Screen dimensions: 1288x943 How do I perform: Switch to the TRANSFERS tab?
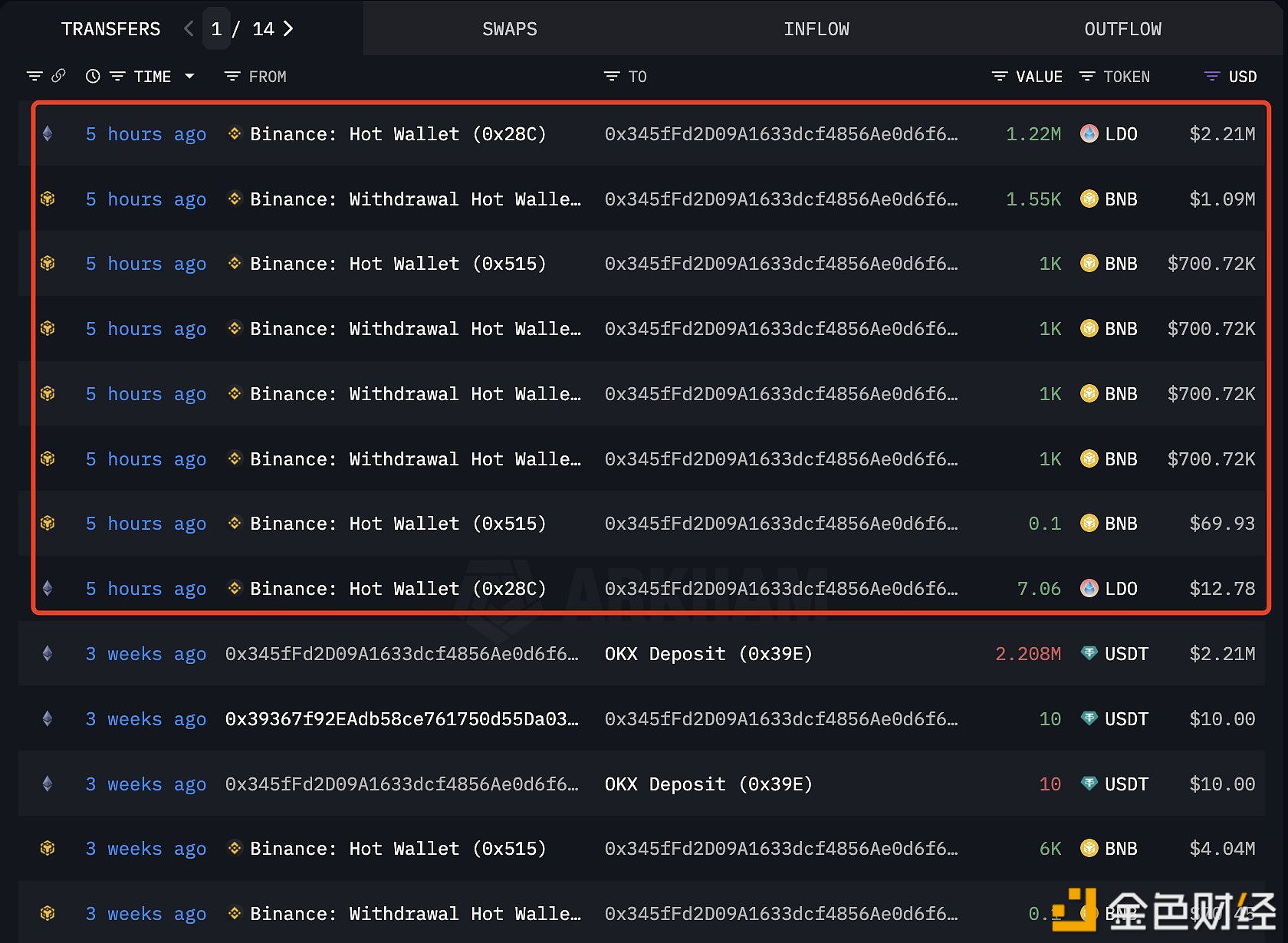(x=110, y=29)
